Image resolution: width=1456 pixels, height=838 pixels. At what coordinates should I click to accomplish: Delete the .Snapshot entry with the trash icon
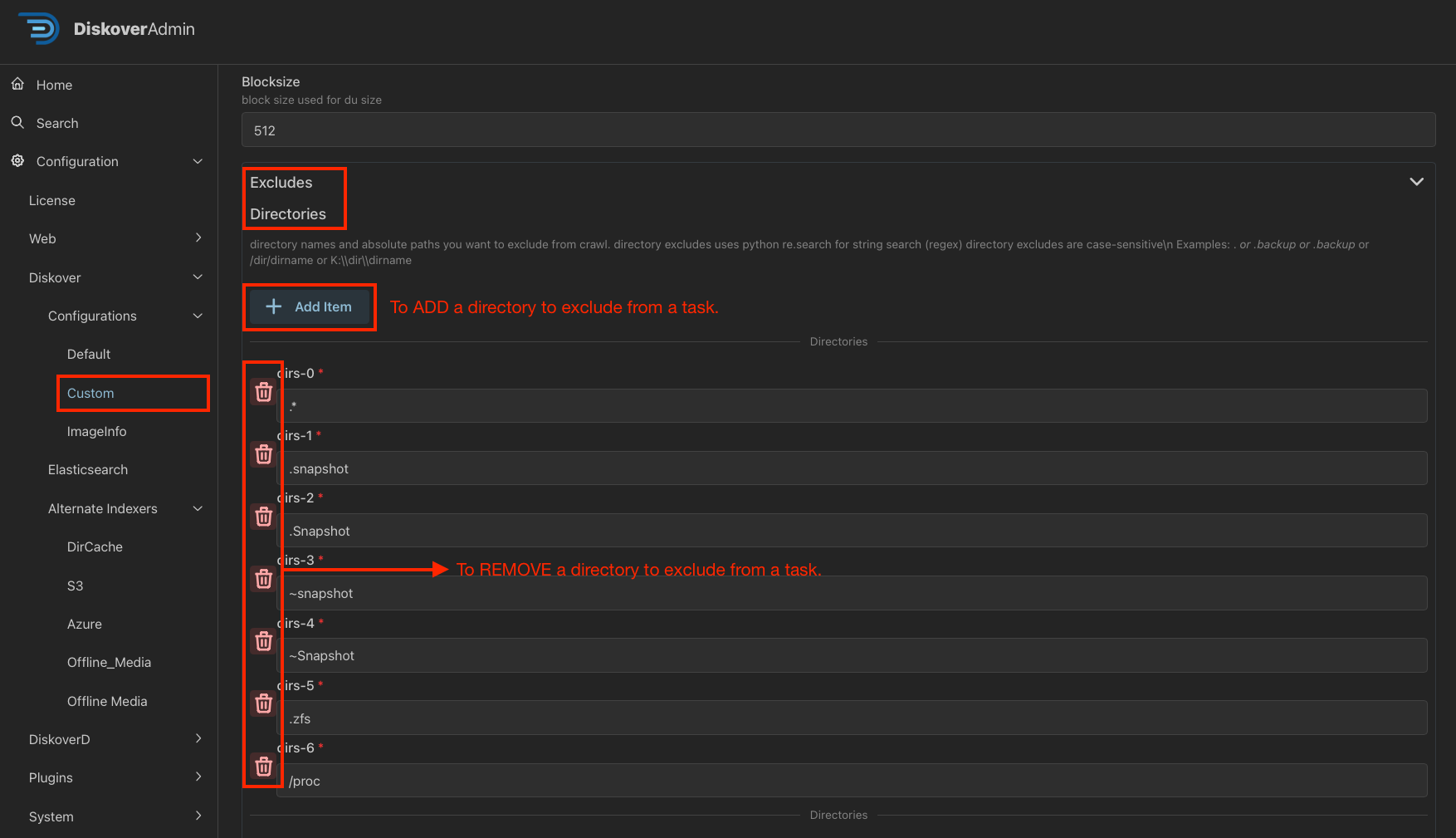263,516
